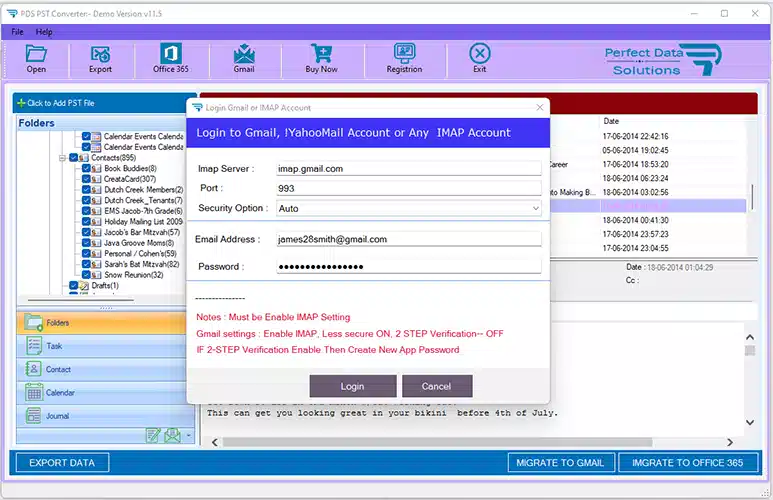
Task: Switch to the Calendar tab
Action: 103,393
